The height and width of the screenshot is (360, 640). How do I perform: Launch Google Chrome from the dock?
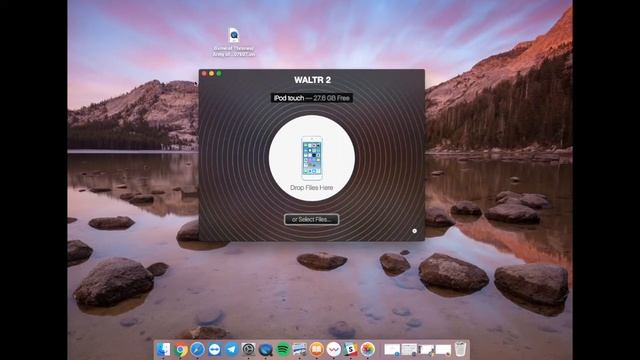pyautogui.click(x=180, y=349)
